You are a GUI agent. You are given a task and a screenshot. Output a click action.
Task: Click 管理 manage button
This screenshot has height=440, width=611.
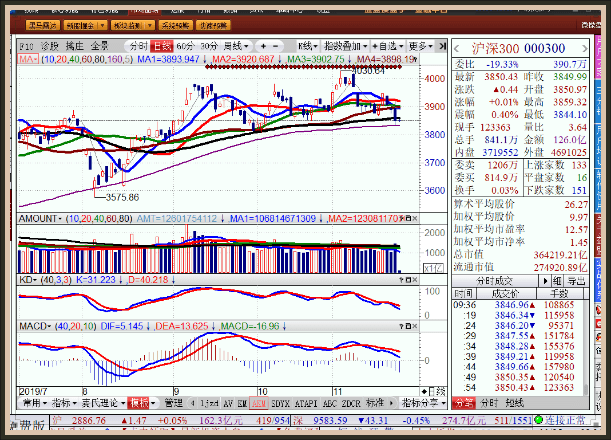pyautogui.click(x=174, y=403)
